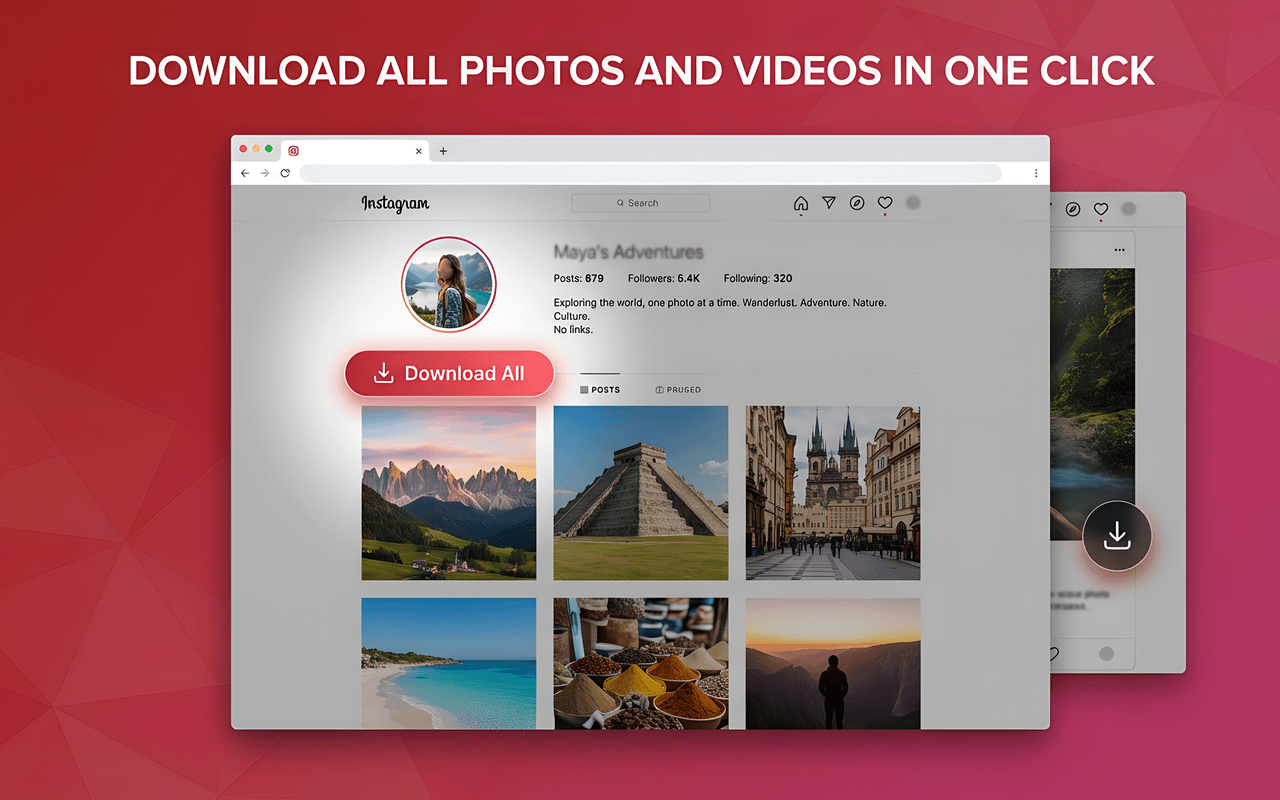Click the Instagram home icon
The width and height of the screenshot is (1280, 800).
[800, 203]
